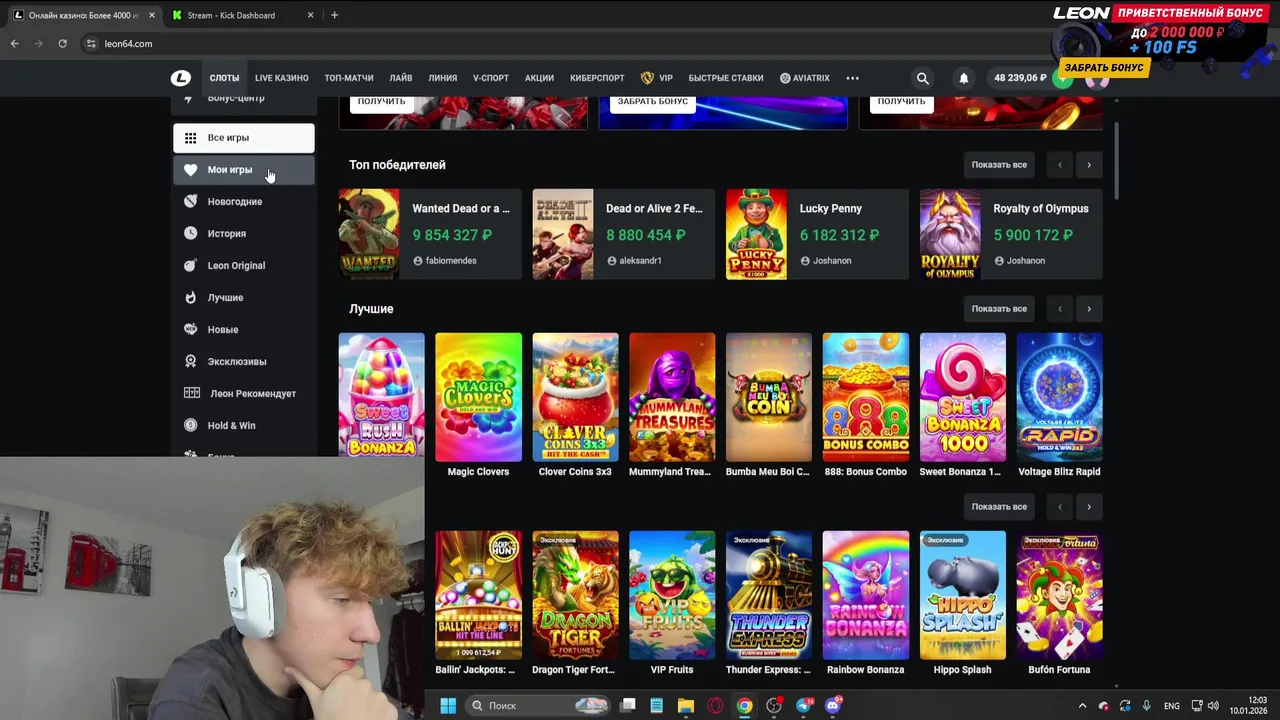
Task: Open the volume icon in system tray
Action: 1214,706
